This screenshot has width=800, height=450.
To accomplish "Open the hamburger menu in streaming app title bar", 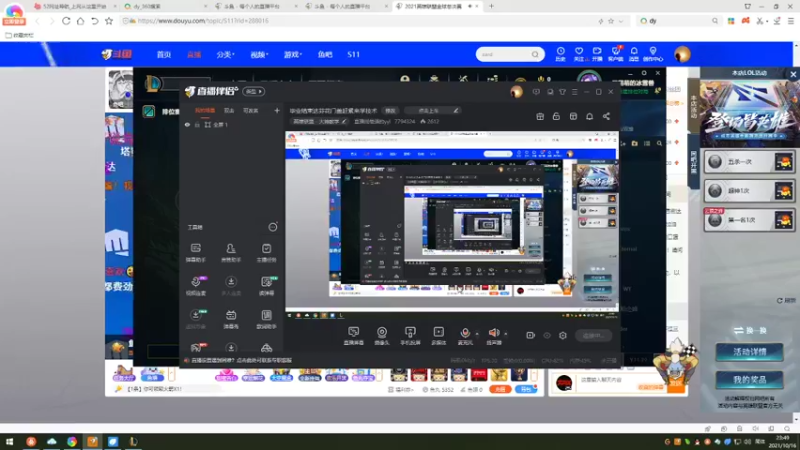I will point(574,92).
